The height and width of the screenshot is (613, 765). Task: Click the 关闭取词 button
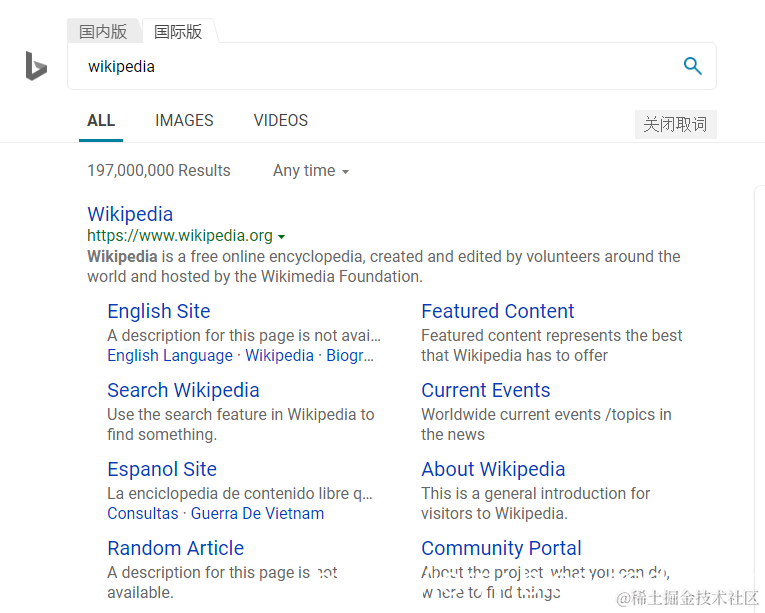click(x=675, y=124)
